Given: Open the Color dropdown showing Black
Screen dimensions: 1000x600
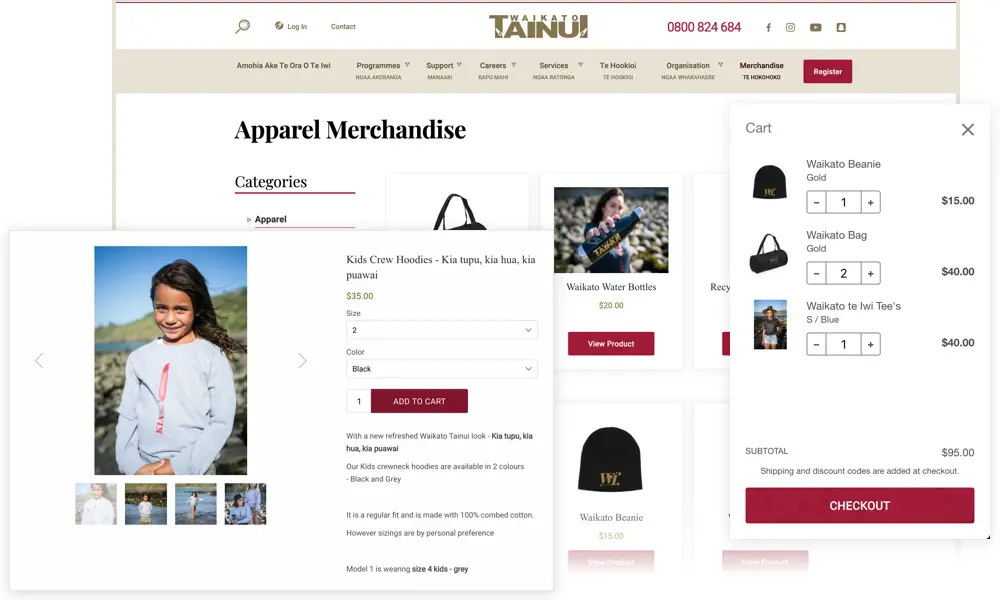Looking at the screenshot, I should [441, 369].
